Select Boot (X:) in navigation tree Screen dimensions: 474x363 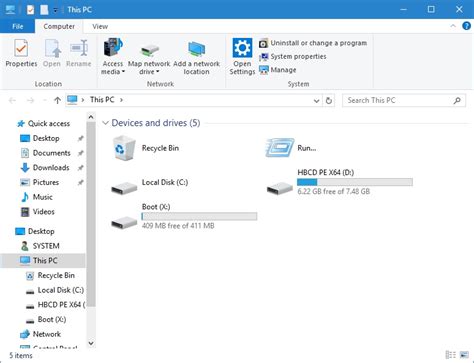tap(46, 319)
